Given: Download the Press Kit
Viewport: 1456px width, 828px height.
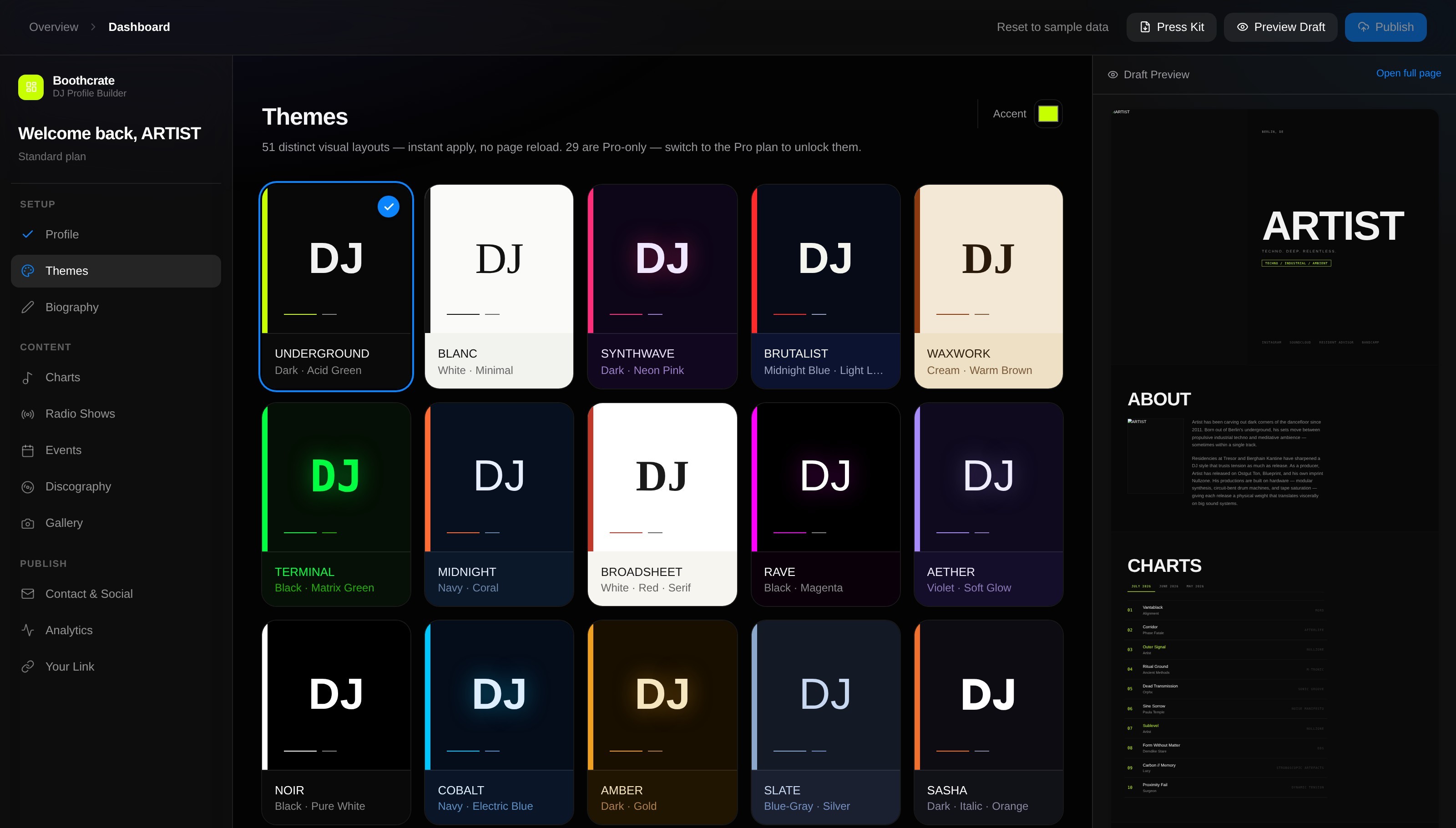Looking at the screenshot, I should 1172,27.
